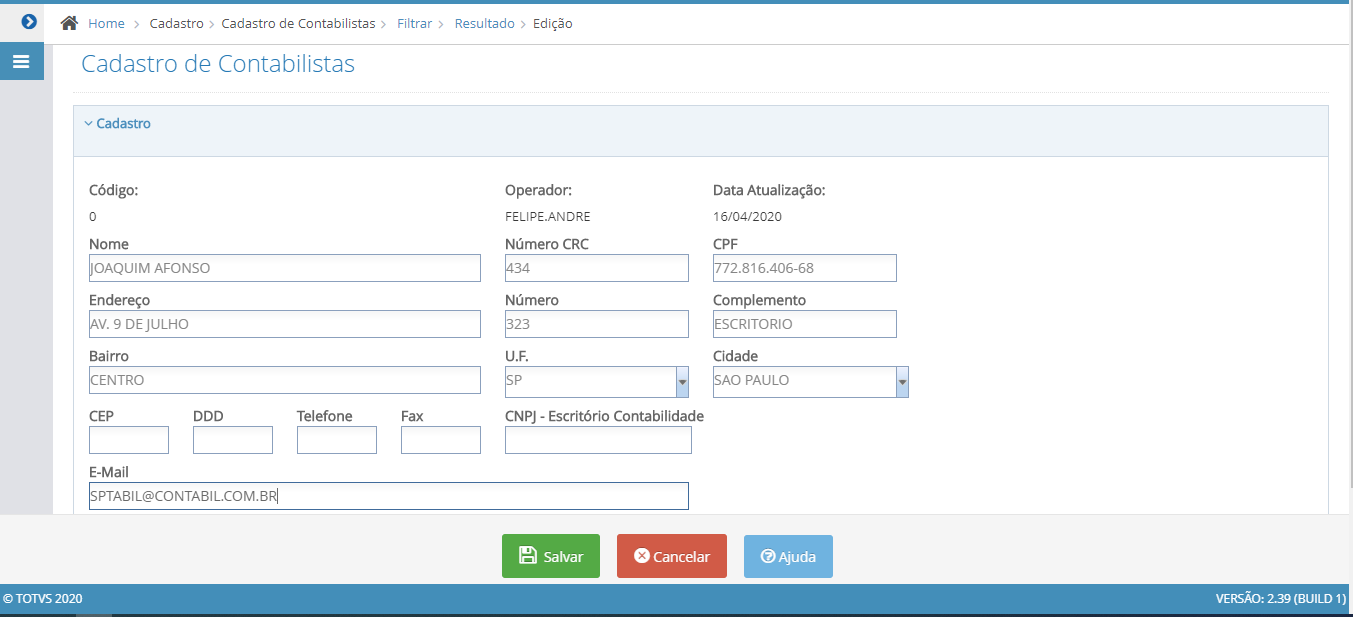The height and width of the screenshot is (617, 1353).
Task: Open help with Ajuda button
Action: pyautogui.click(x=788, y=556)
